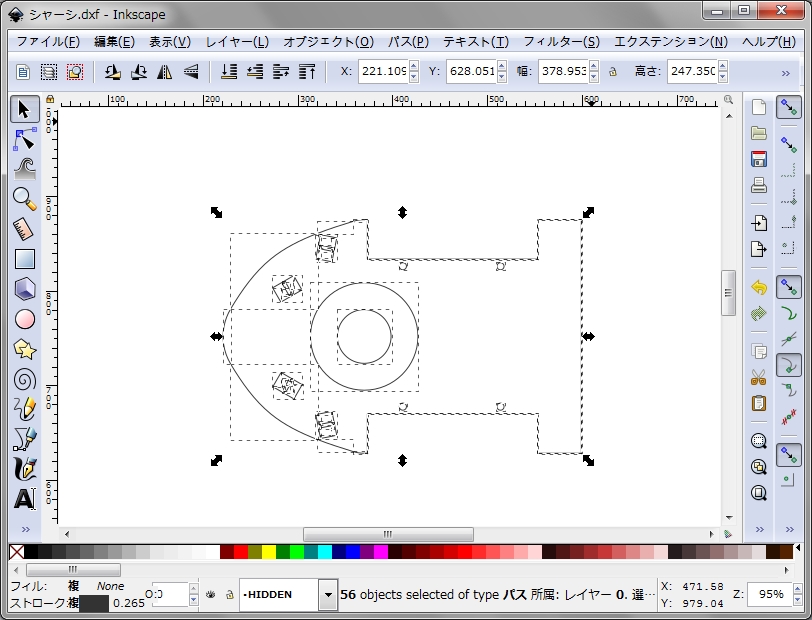The image size is (812, 620).
Task: Increase the width spinner
Action: tap(594, 66)
